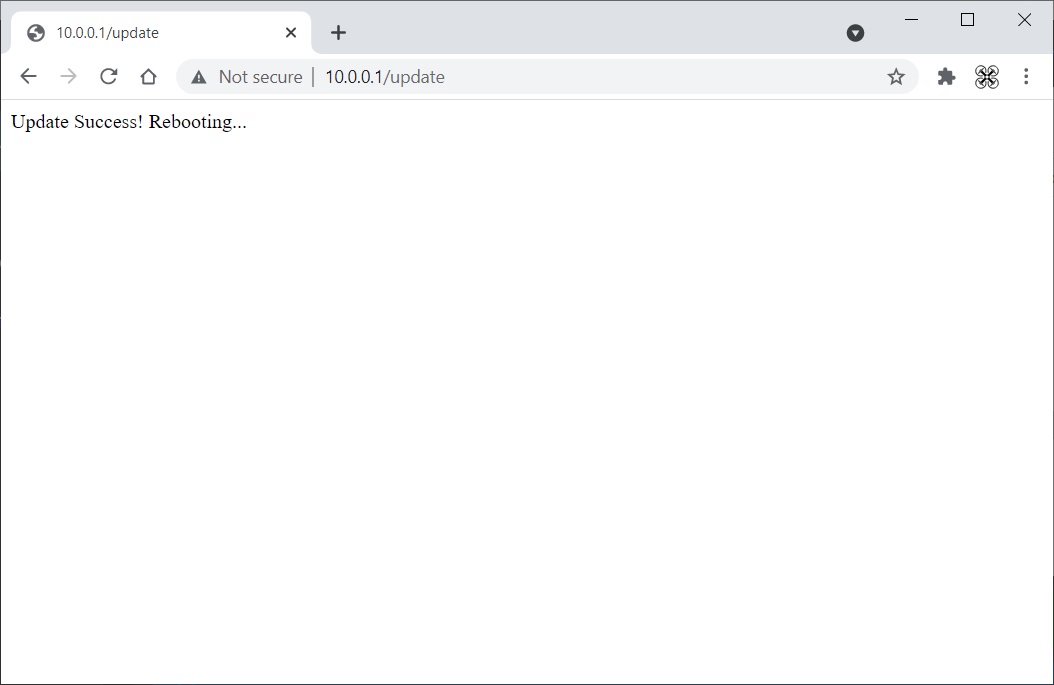Image resolution: width=1054 pixels, height=685 pixels.
Task: Maximize the browser window
Action: coord(967,19)
